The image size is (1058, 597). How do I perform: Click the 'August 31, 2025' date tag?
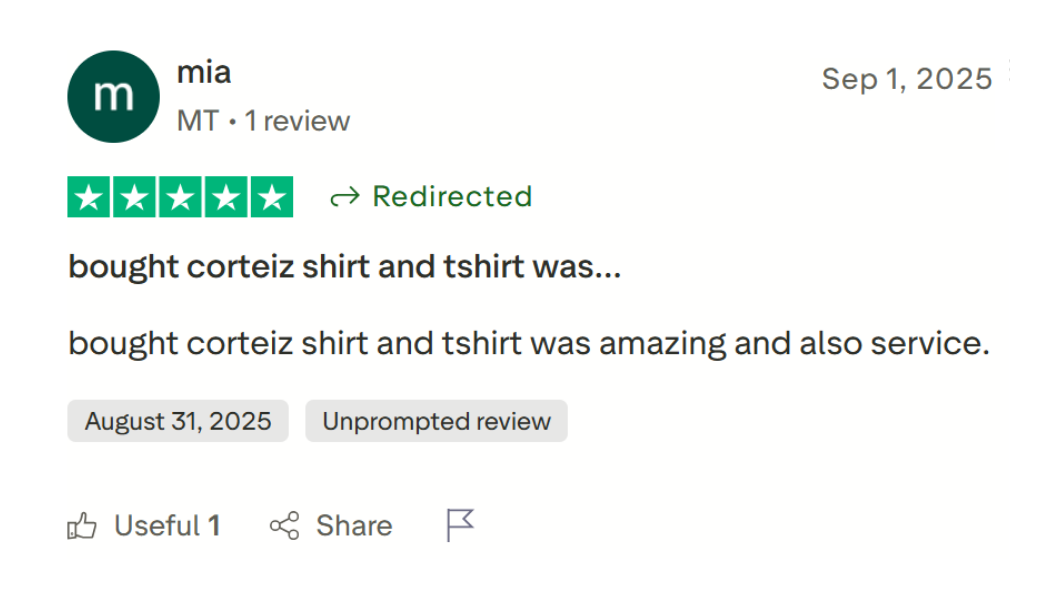pos(178,421)
